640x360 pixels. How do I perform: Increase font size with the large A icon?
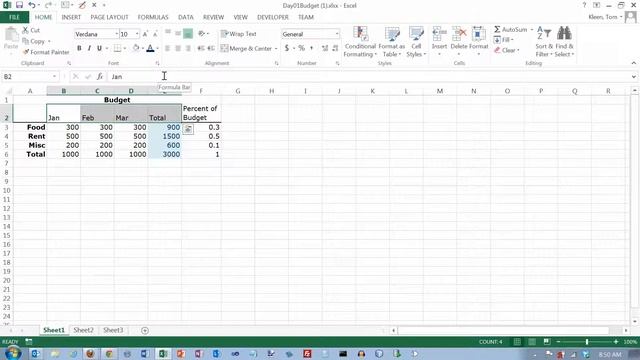point(145,34)
